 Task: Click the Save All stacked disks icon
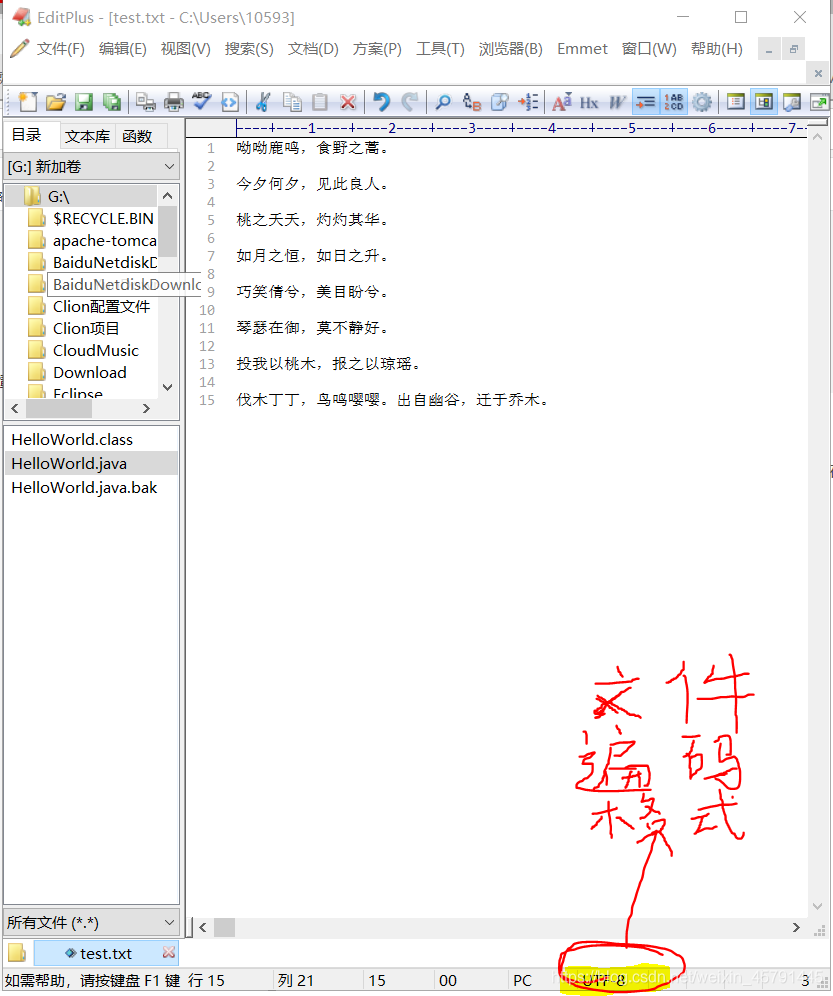pos(112,102)
